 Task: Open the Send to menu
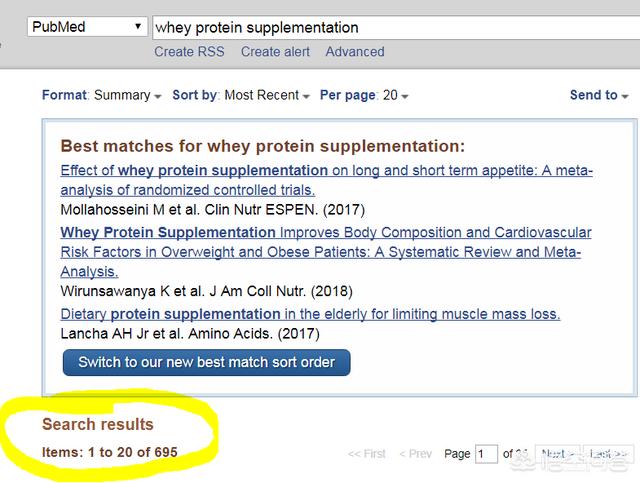[x=599, y=95]
